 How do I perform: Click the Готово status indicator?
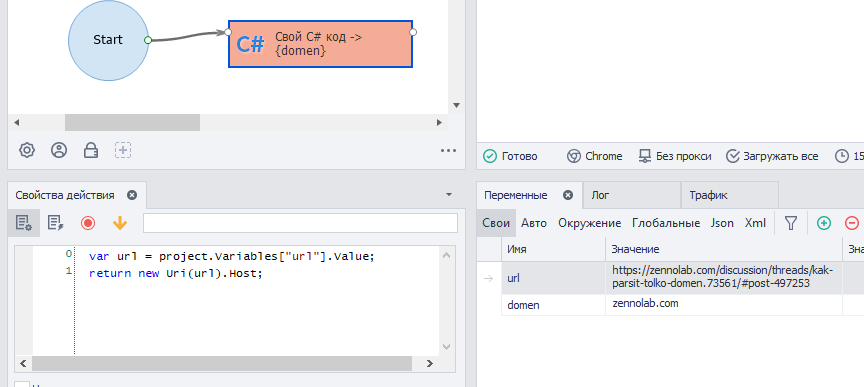pyautogui.click(x=510, y=156)
